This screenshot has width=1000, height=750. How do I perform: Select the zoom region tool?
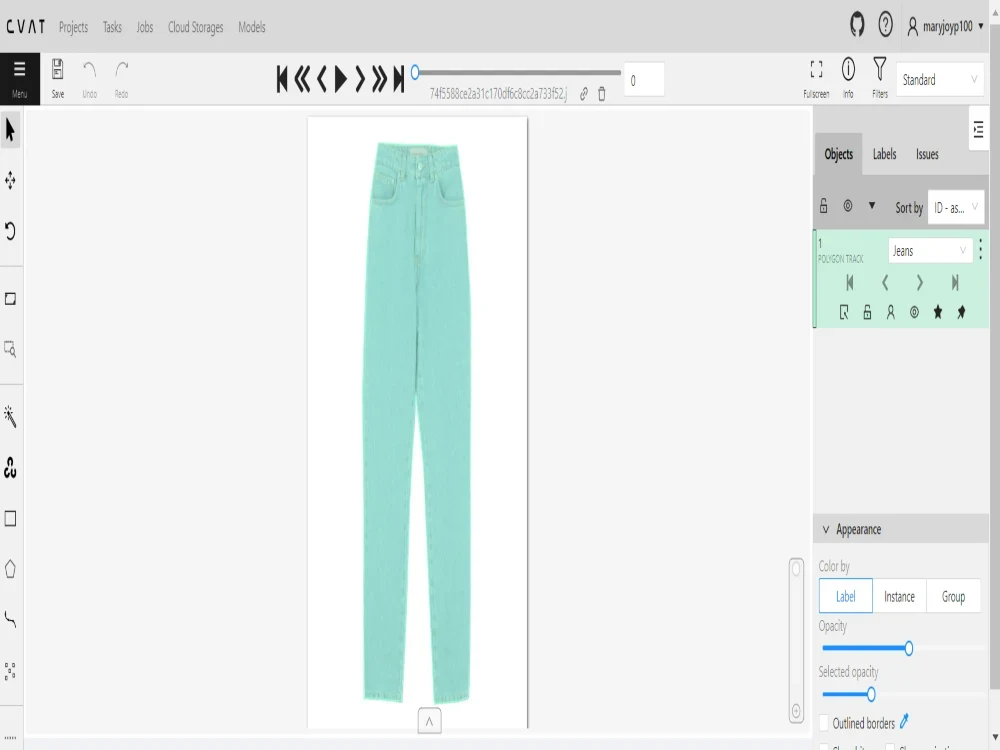tap(10, 349)
